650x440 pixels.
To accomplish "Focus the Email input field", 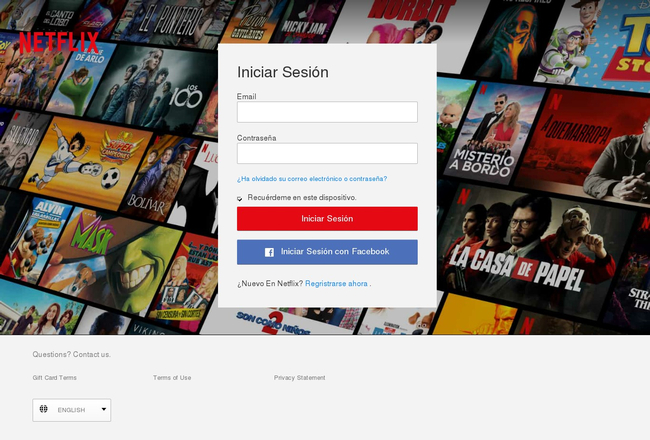I will [x=327, y=112].
